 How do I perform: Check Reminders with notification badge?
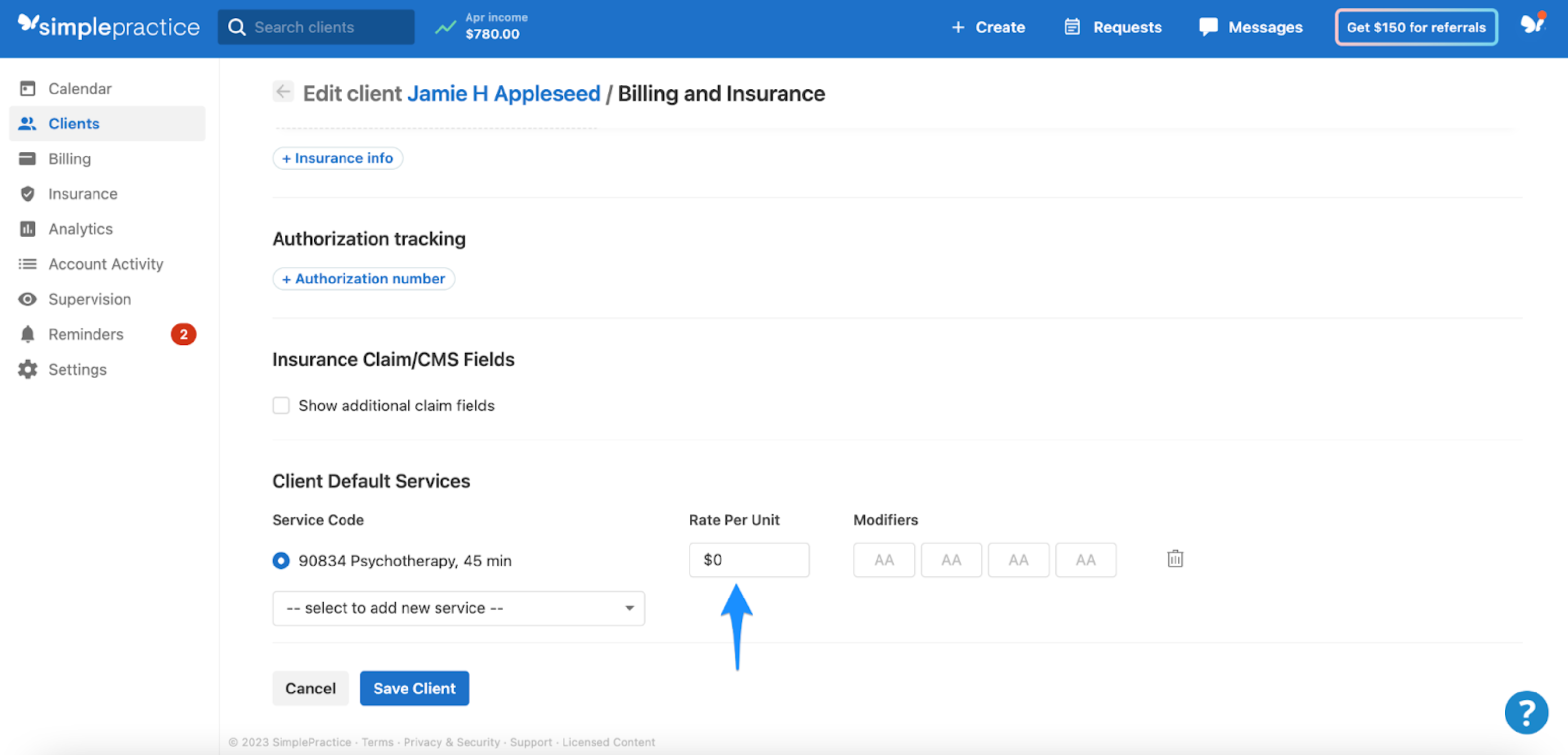pyautogui.click(x=85, y=334)
